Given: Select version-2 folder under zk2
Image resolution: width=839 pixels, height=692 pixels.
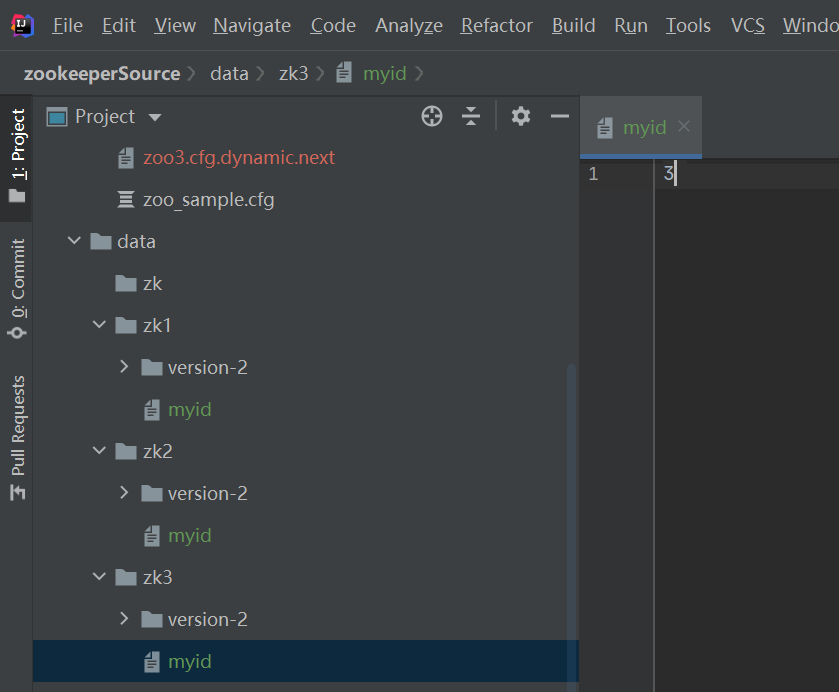Looking at the screenshot, I should coord(208,493).
